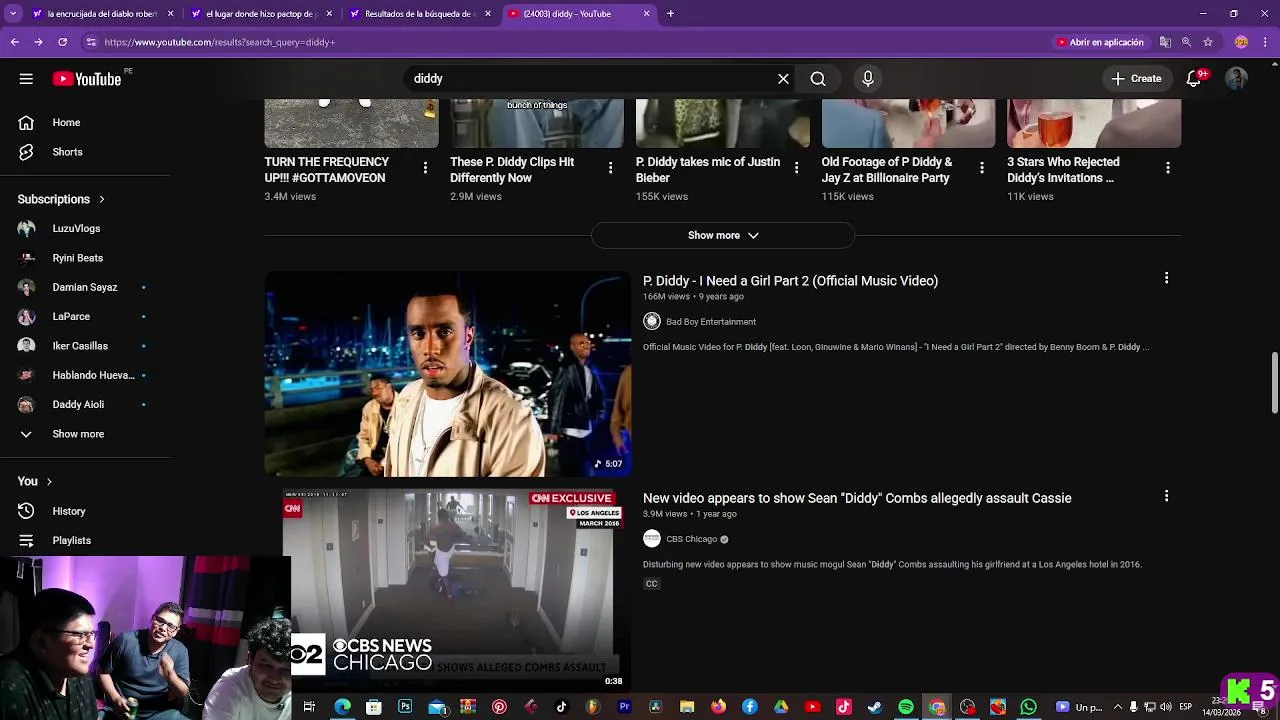Open the I Need a Girl Part 2 thumbnail

click(448, 374)
